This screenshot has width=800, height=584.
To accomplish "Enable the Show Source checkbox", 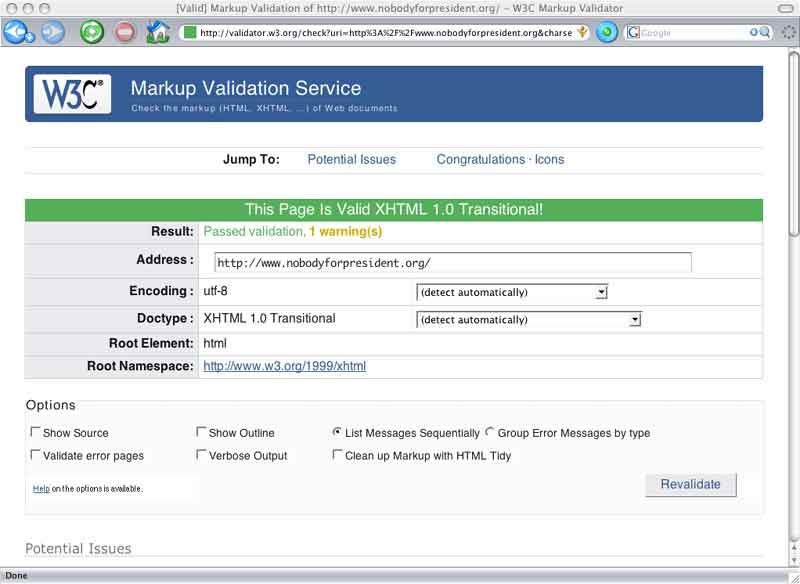I will coord(35,432).
